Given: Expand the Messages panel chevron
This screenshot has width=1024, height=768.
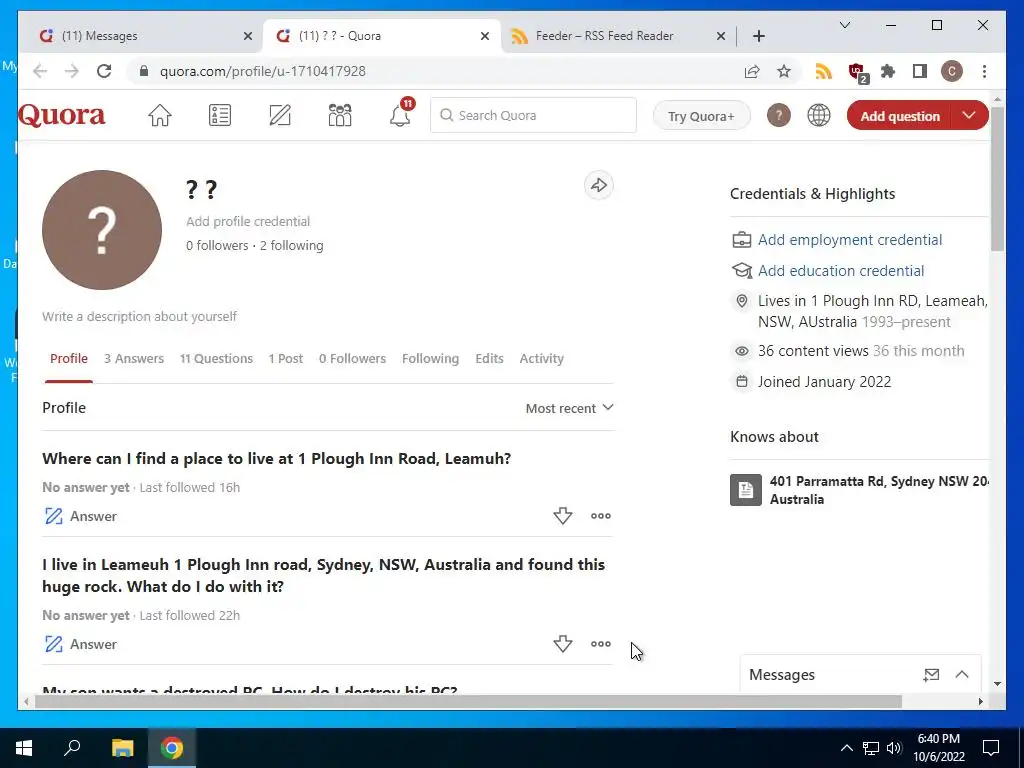Looking at the screenshot, I should [x=962, y=675].
